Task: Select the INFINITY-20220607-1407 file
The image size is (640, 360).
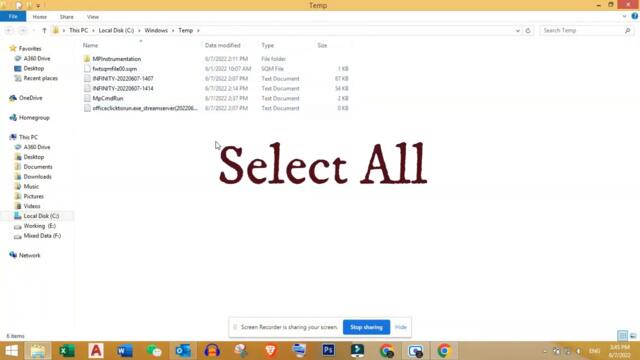Action: click(x=123, y=78)
